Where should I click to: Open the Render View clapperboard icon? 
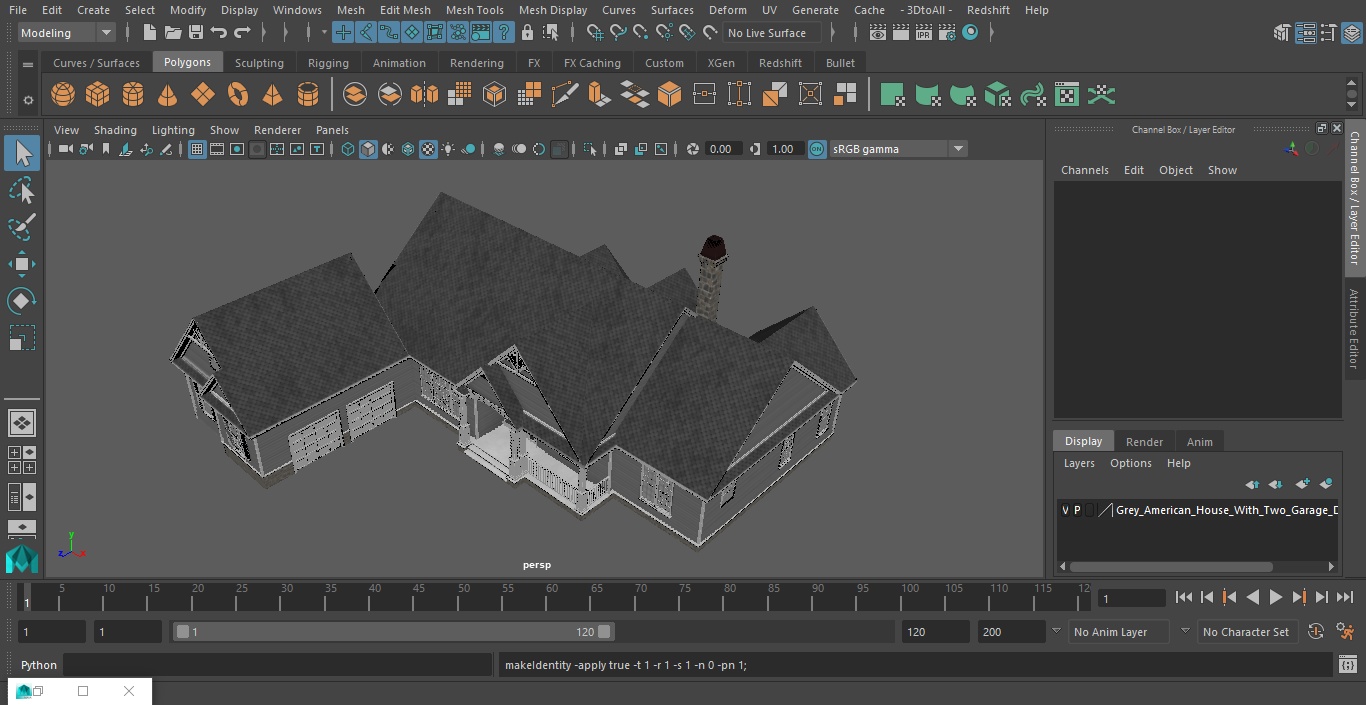coord(877,33)
